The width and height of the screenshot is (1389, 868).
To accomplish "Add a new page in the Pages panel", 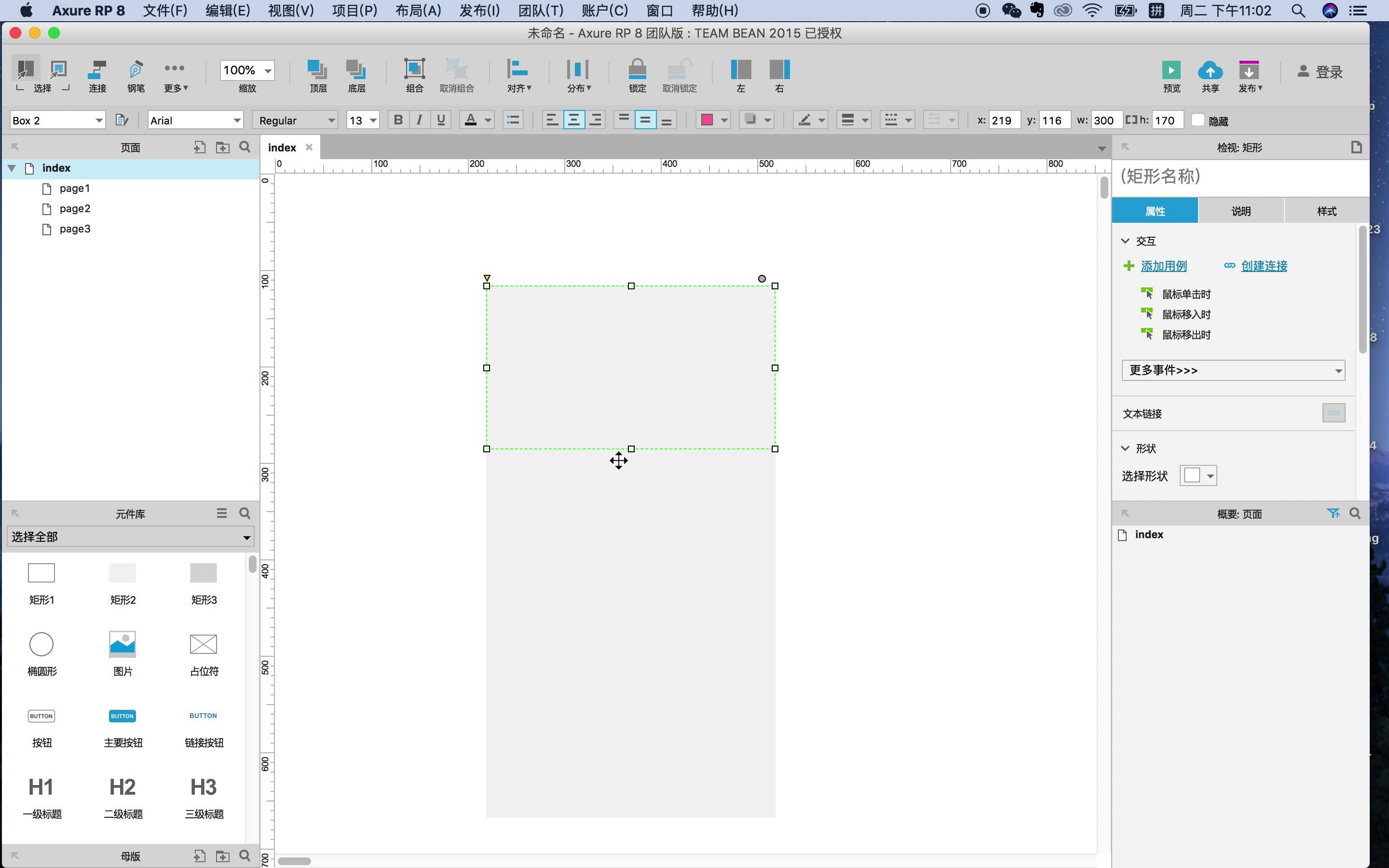I will click(x=199, y=148).
